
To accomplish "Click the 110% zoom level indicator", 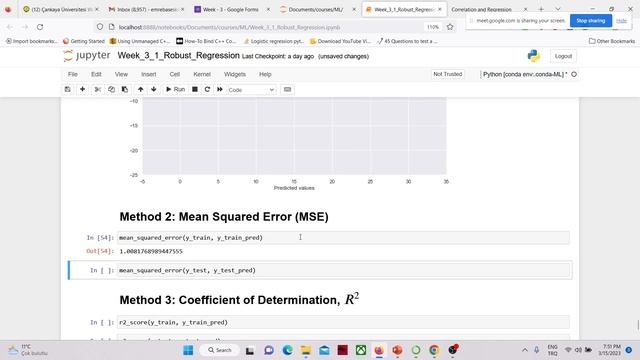I will click(x=433, y=27).
